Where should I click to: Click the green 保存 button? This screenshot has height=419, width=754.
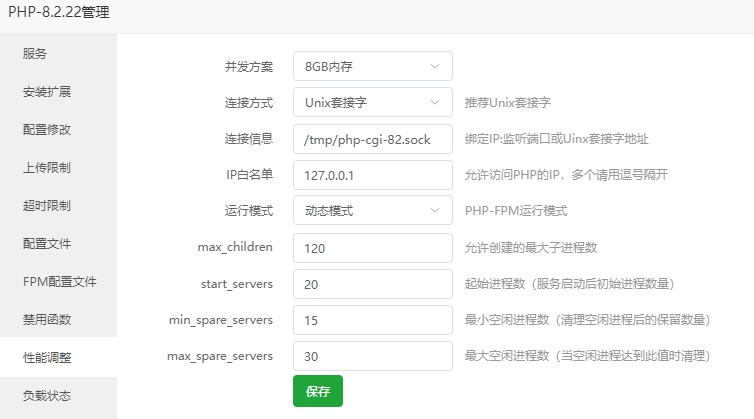point(318,391)
